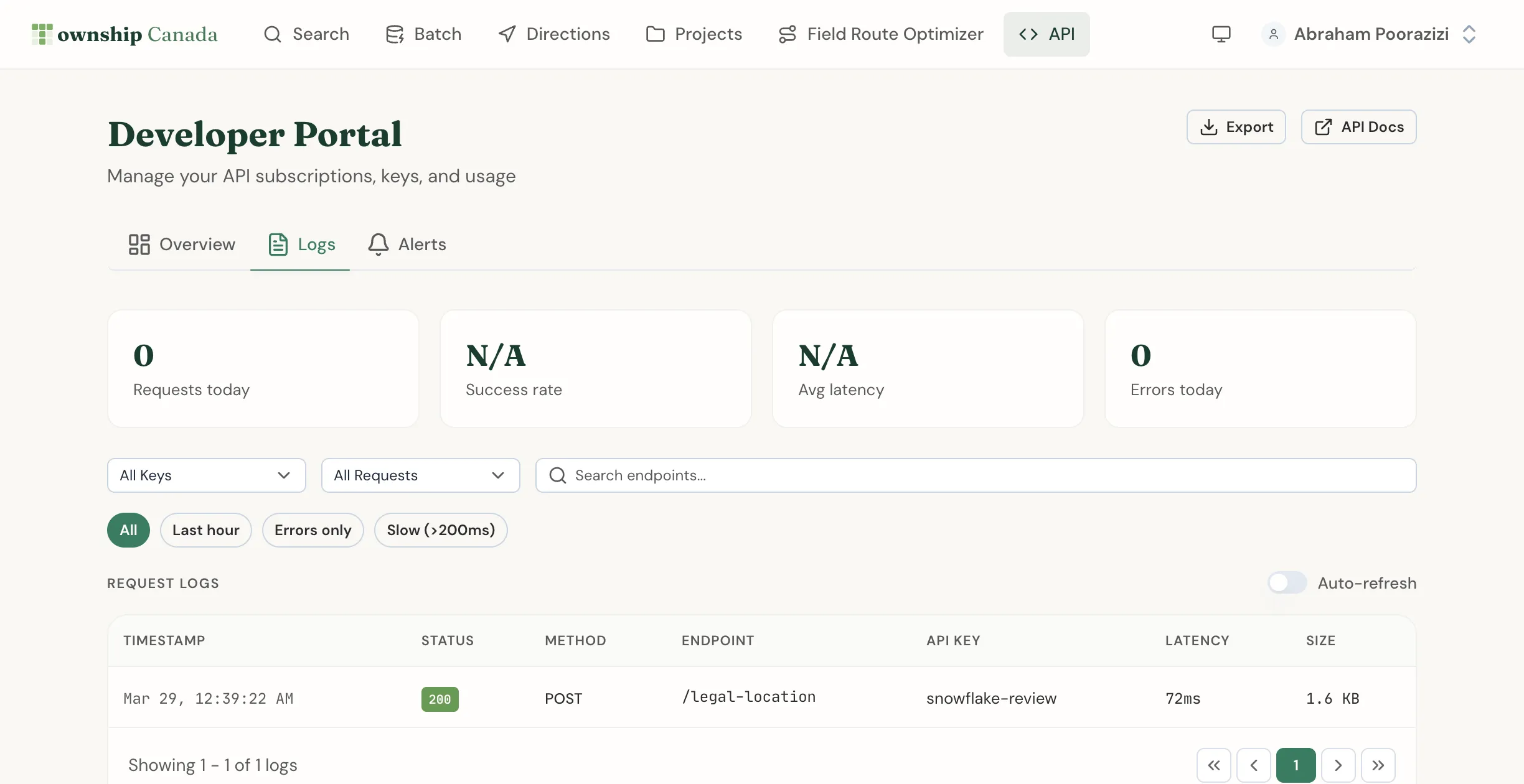Switch to the Alerts tab
The height and width of the screenshot is (784, 1524).
[x=407, y=245]
